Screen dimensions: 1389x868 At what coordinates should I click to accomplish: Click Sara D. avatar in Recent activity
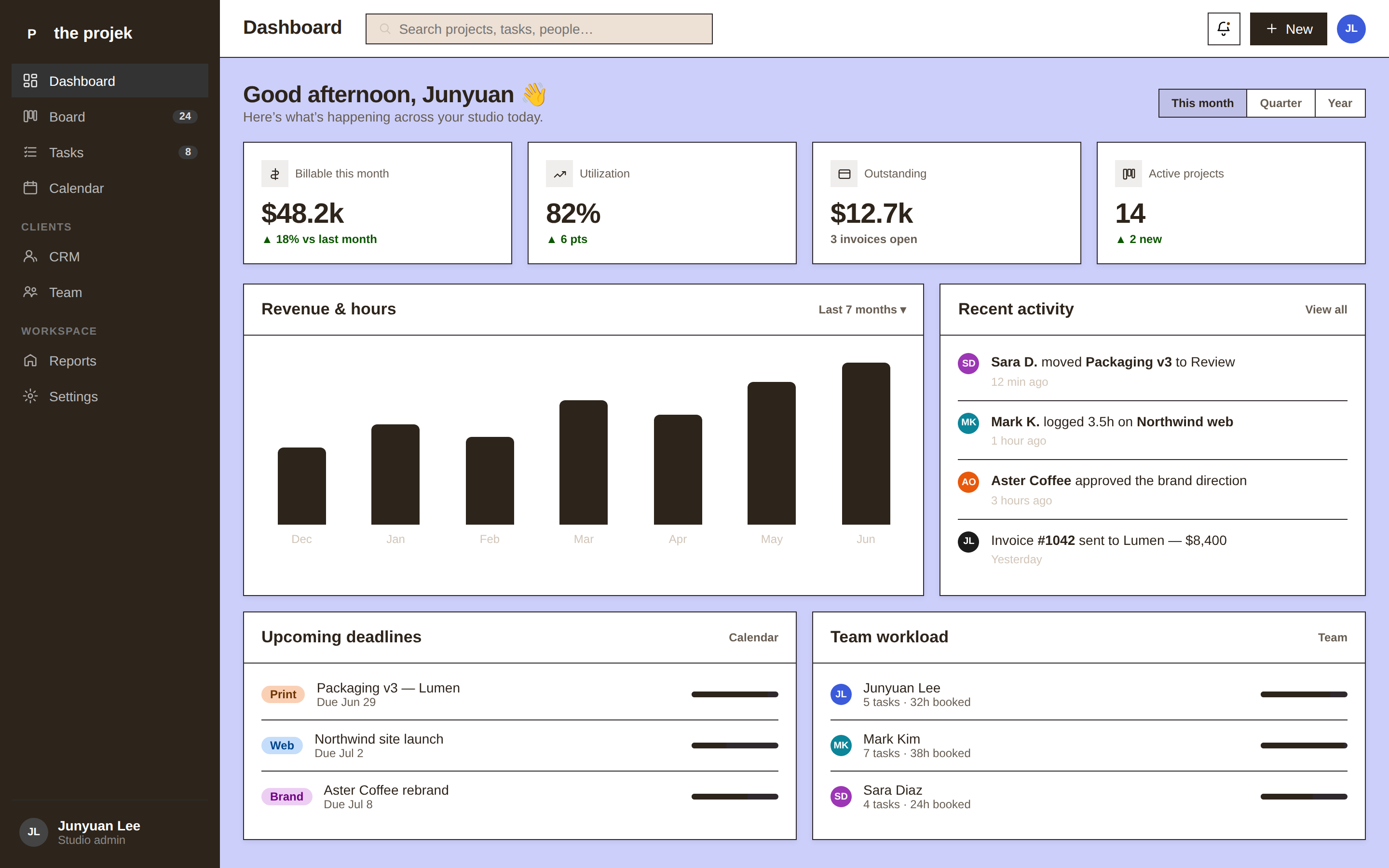click(968, 364)
